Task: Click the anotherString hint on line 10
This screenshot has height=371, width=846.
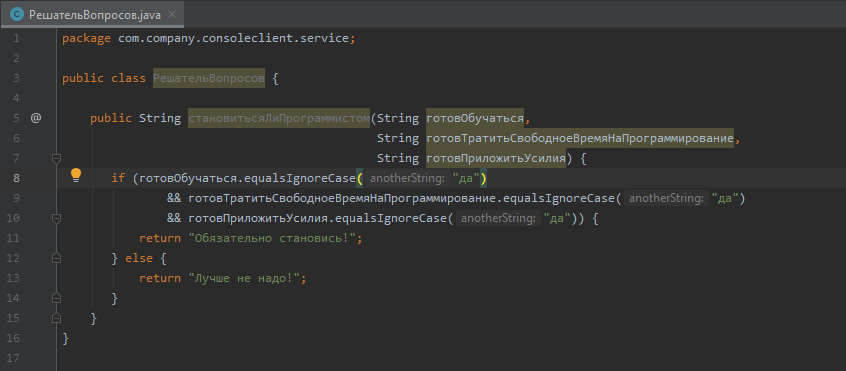Action: click(499, 218)
